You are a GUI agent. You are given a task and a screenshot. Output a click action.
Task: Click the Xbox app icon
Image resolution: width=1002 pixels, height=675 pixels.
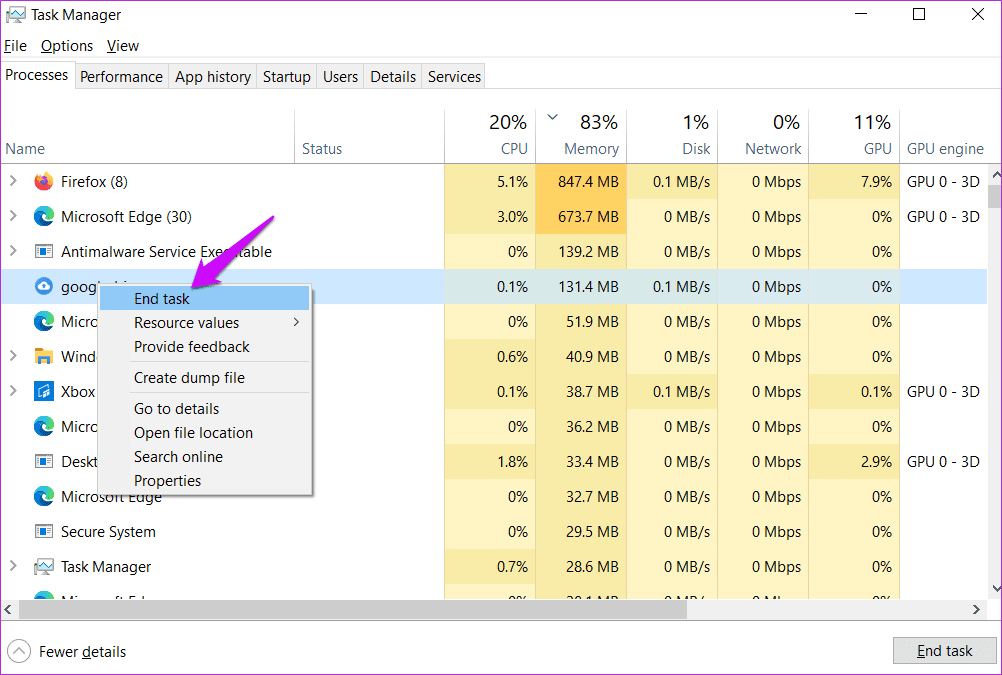43,391
